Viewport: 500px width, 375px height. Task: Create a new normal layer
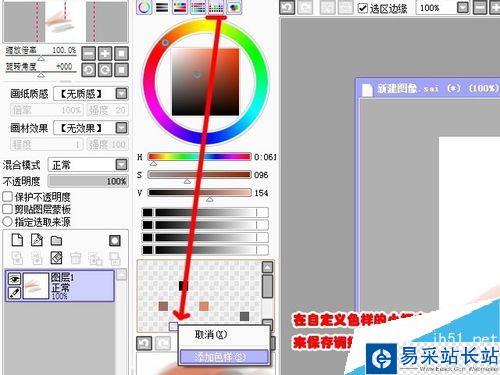(x=17, y=240)
